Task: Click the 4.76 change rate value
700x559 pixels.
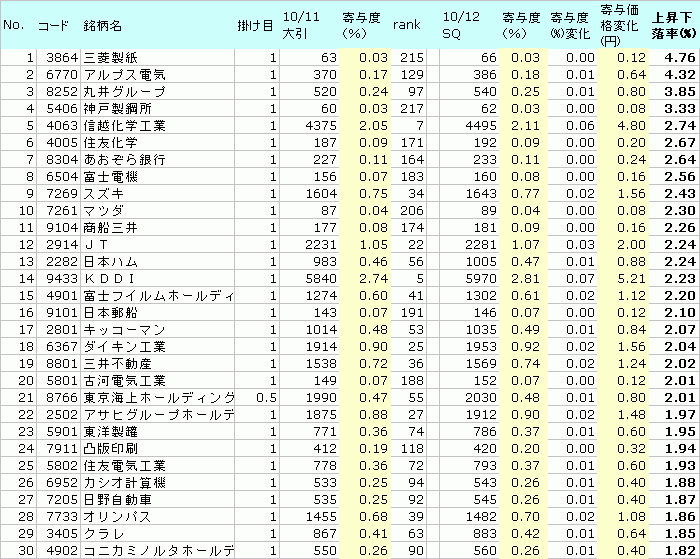Action: click(x=680, y=58)
